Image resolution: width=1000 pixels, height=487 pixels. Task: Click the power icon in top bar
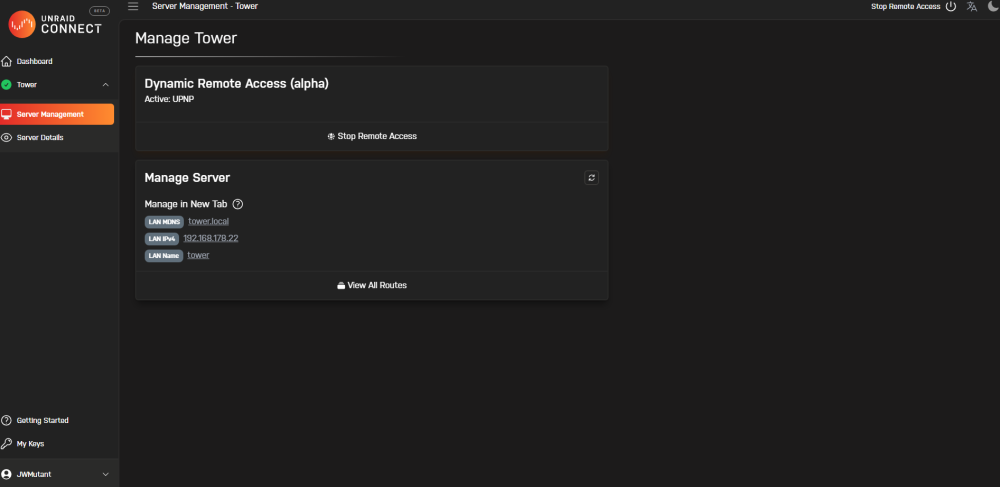pos(951,6)
